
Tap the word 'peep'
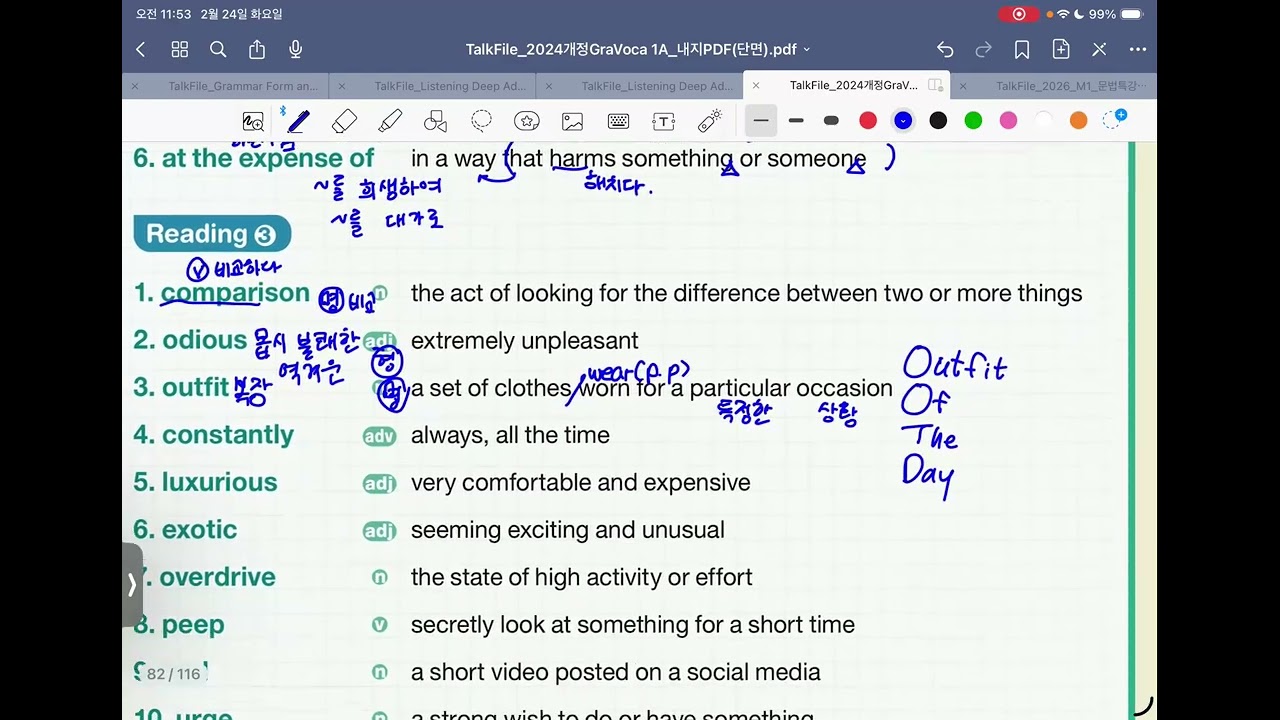click(192, 625)
